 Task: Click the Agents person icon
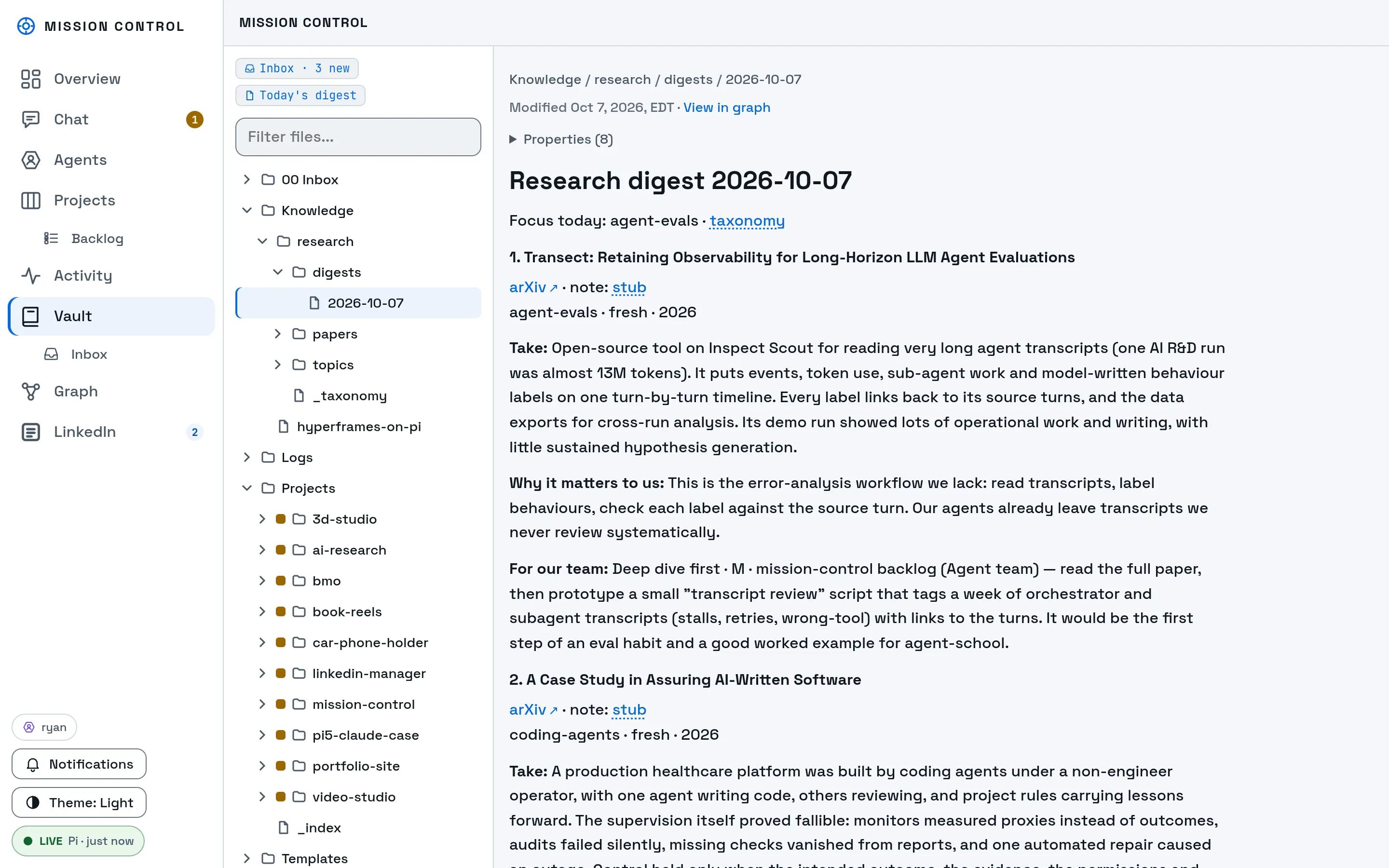point(30,160)
